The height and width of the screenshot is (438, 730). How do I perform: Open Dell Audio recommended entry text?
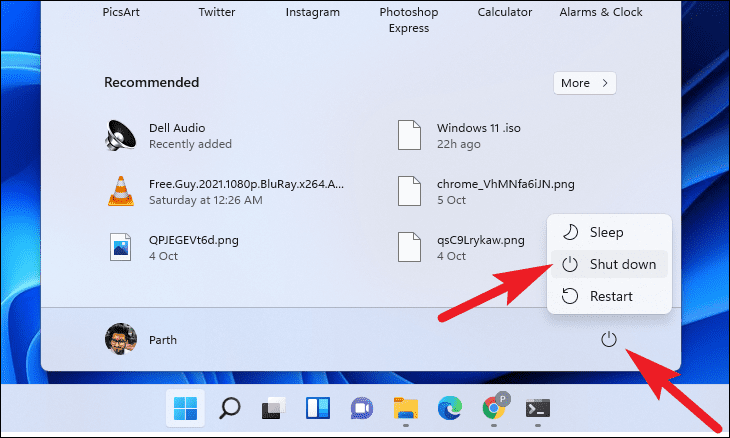point(177,128)
